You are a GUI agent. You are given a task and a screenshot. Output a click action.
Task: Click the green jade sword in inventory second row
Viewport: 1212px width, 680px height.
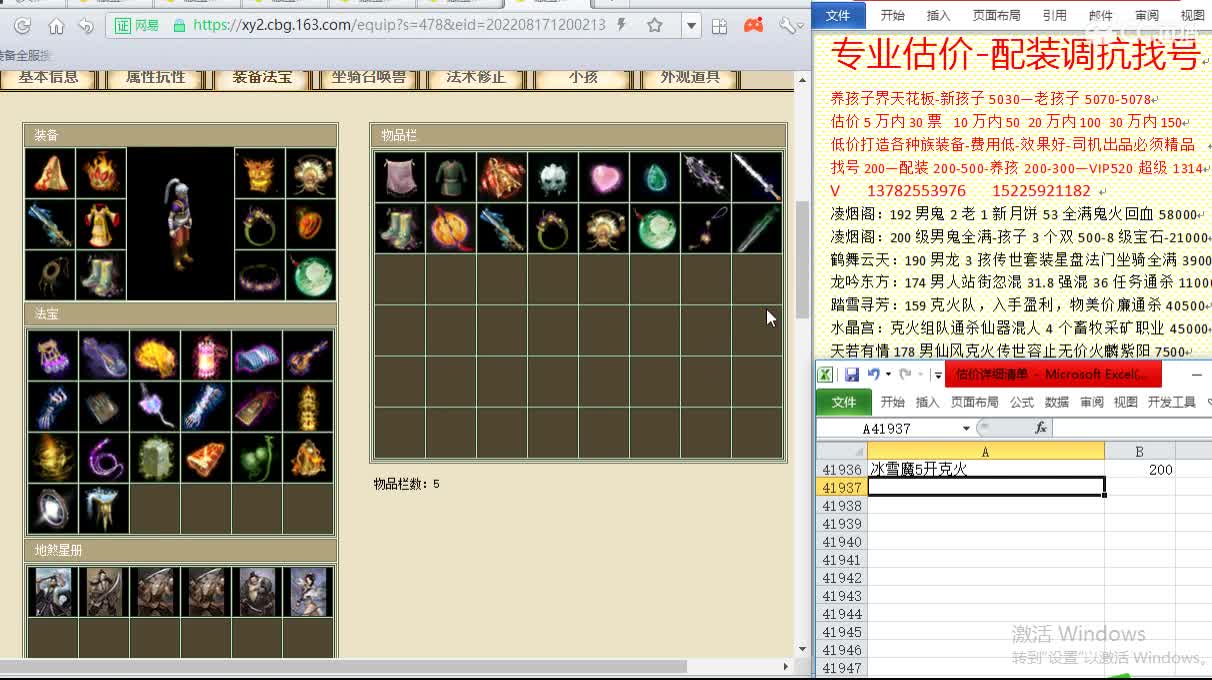(757, 228)
